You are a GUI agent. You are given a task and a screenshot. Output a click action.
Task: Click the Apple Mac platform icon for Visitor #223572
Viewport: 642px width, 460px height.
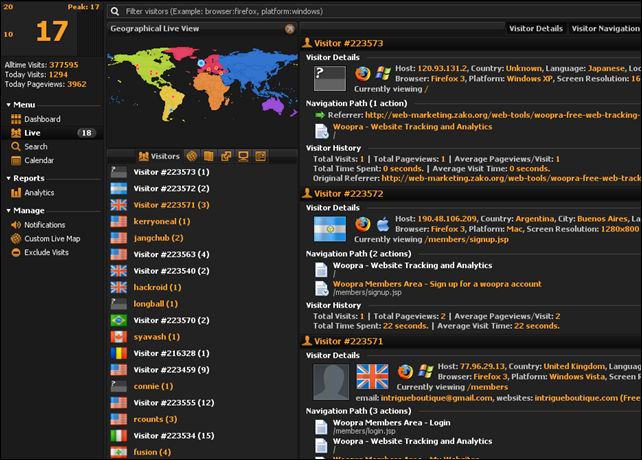click(x=383, y=224)
